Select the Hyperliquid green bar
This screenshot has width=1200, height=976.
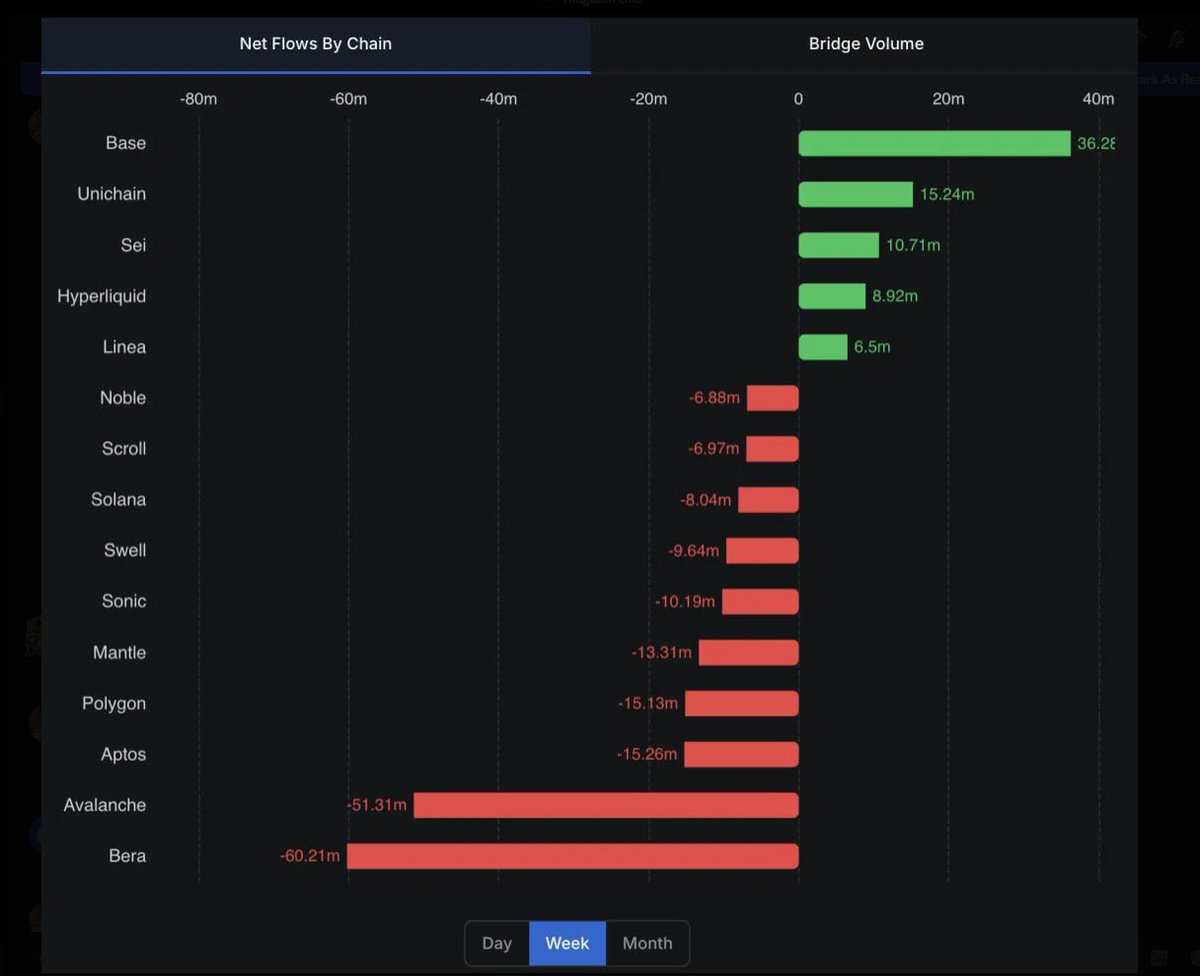[x=832, y=296]
